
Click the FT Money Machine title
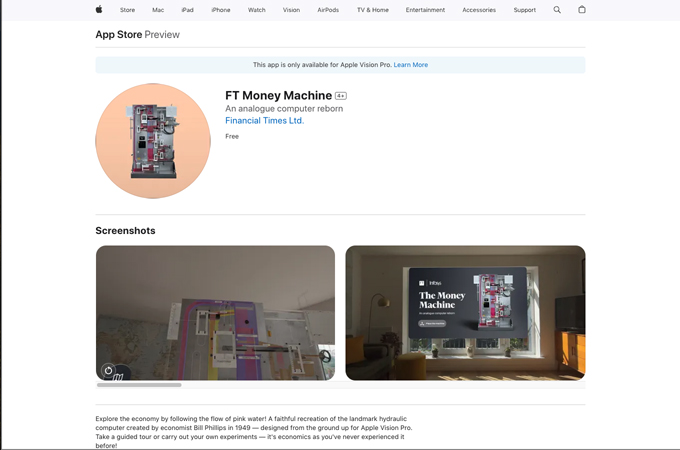278,95
